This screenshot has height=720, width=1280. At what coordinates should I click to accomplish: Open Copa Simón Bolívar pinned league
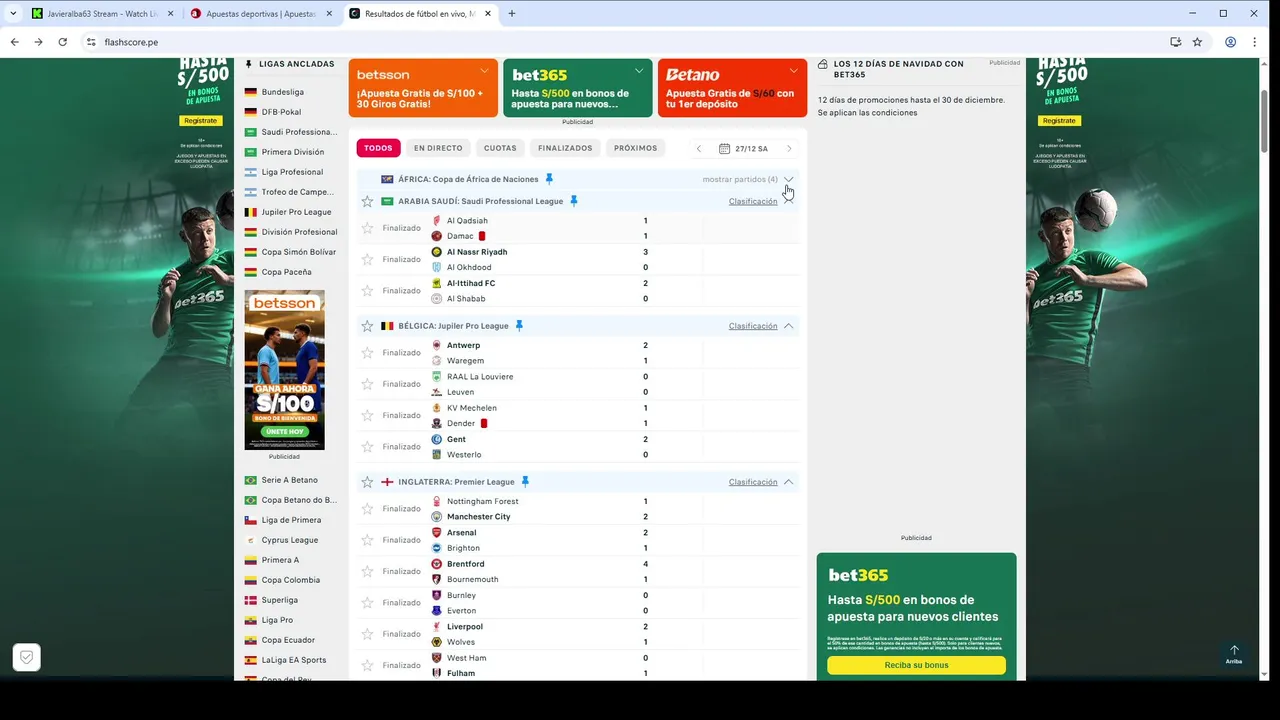[298, 252]
